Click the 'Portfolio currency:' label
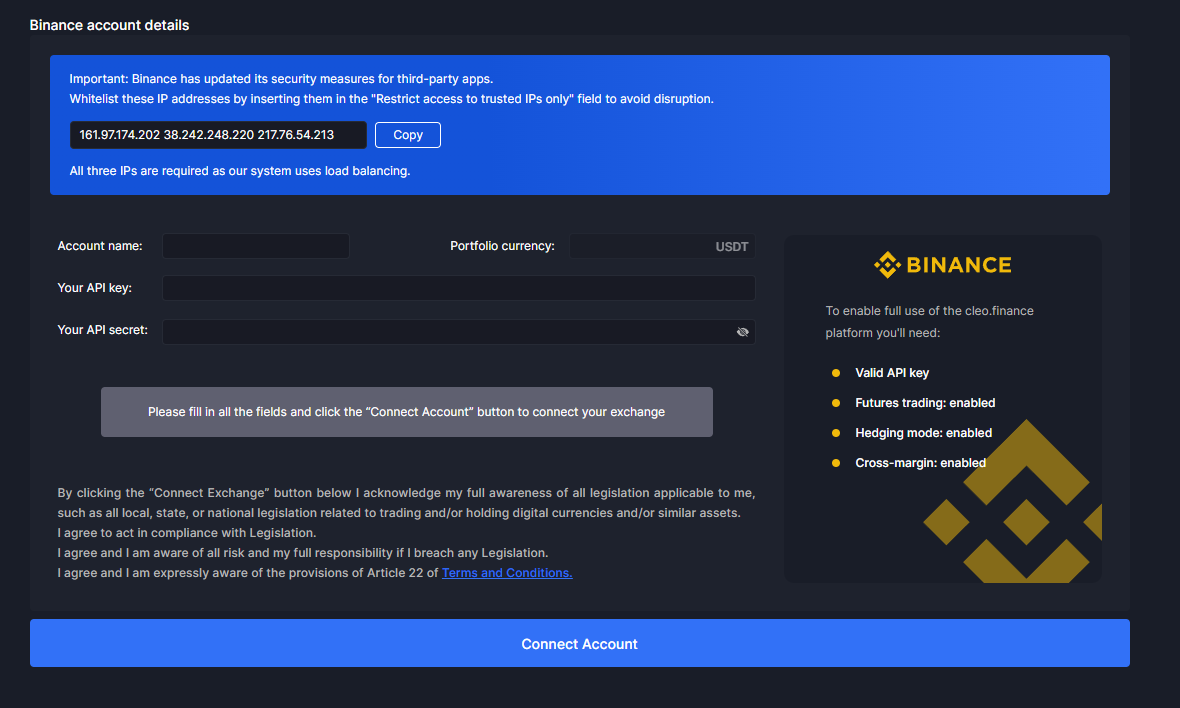1180x708 pixels. 502,246
